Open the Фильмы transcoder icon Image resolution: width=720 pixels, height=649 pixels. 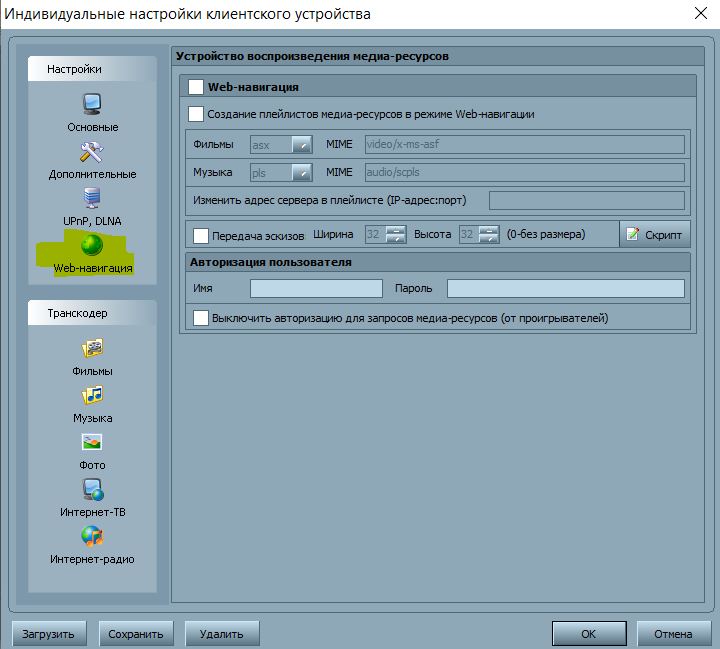[x=92, y=348]
